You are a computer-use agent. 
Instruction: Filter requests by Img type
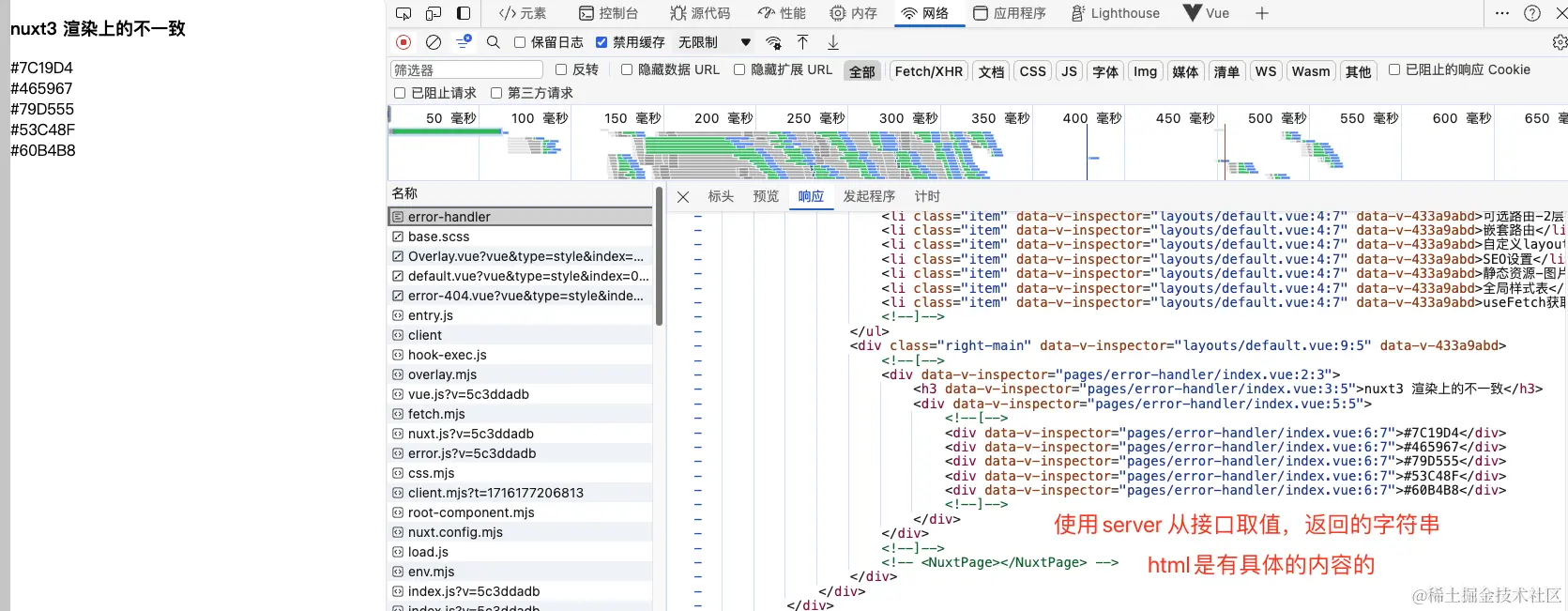[1145, 71]
